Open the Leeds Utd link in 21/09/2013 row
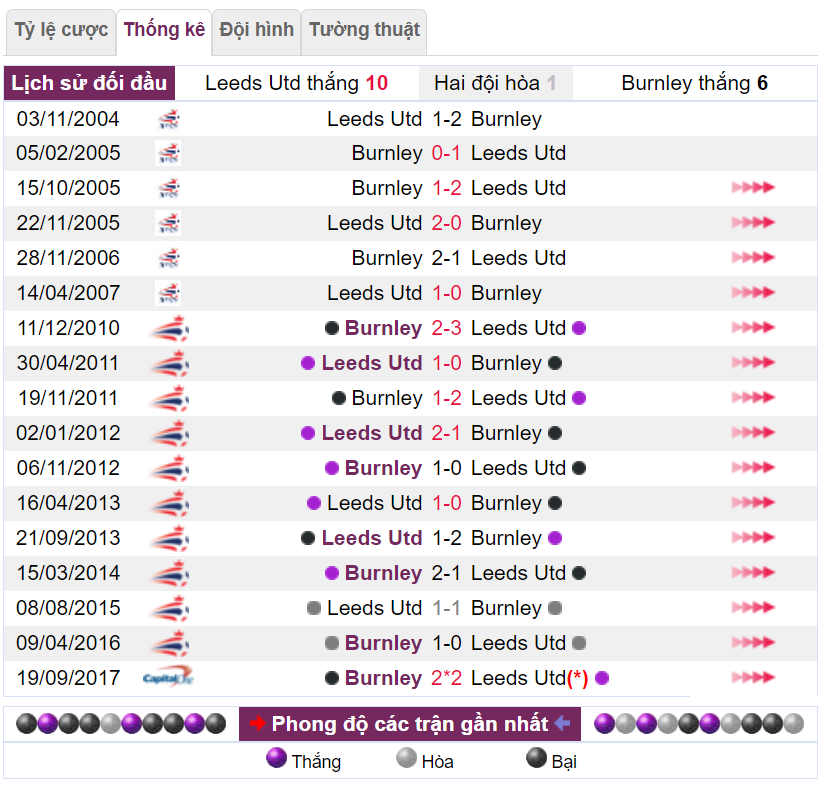Viewport: 820px width, 787px height. (x=372, y=538)
